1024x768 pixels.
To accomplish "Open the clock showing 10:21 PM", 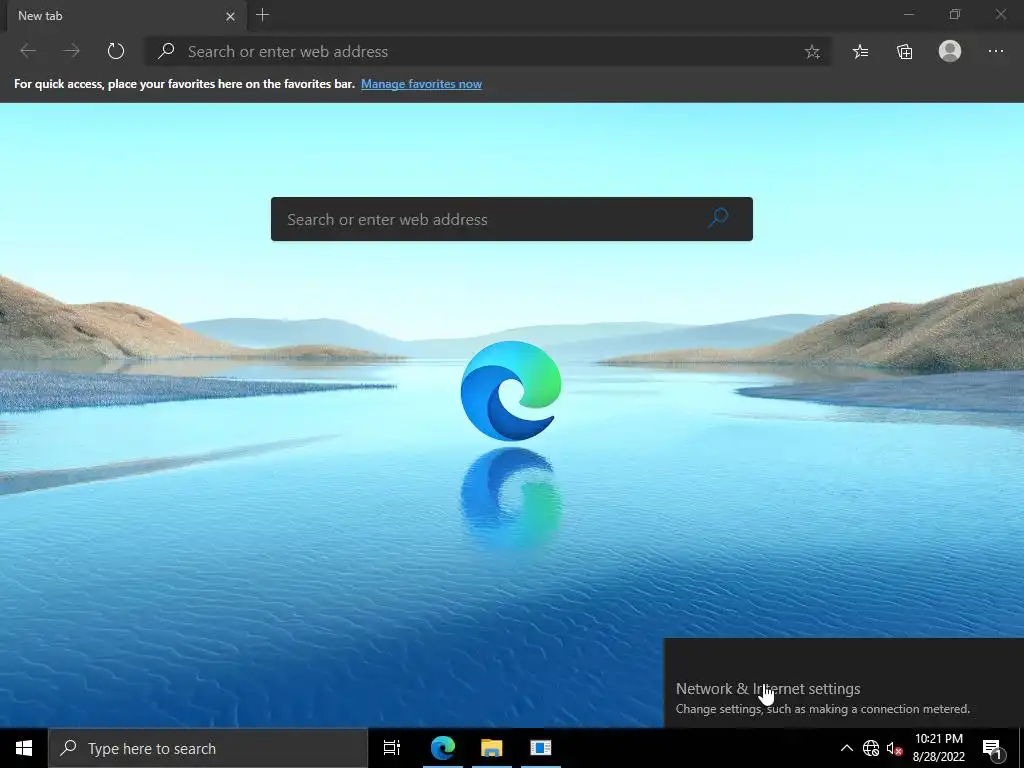I will point(938,748).
